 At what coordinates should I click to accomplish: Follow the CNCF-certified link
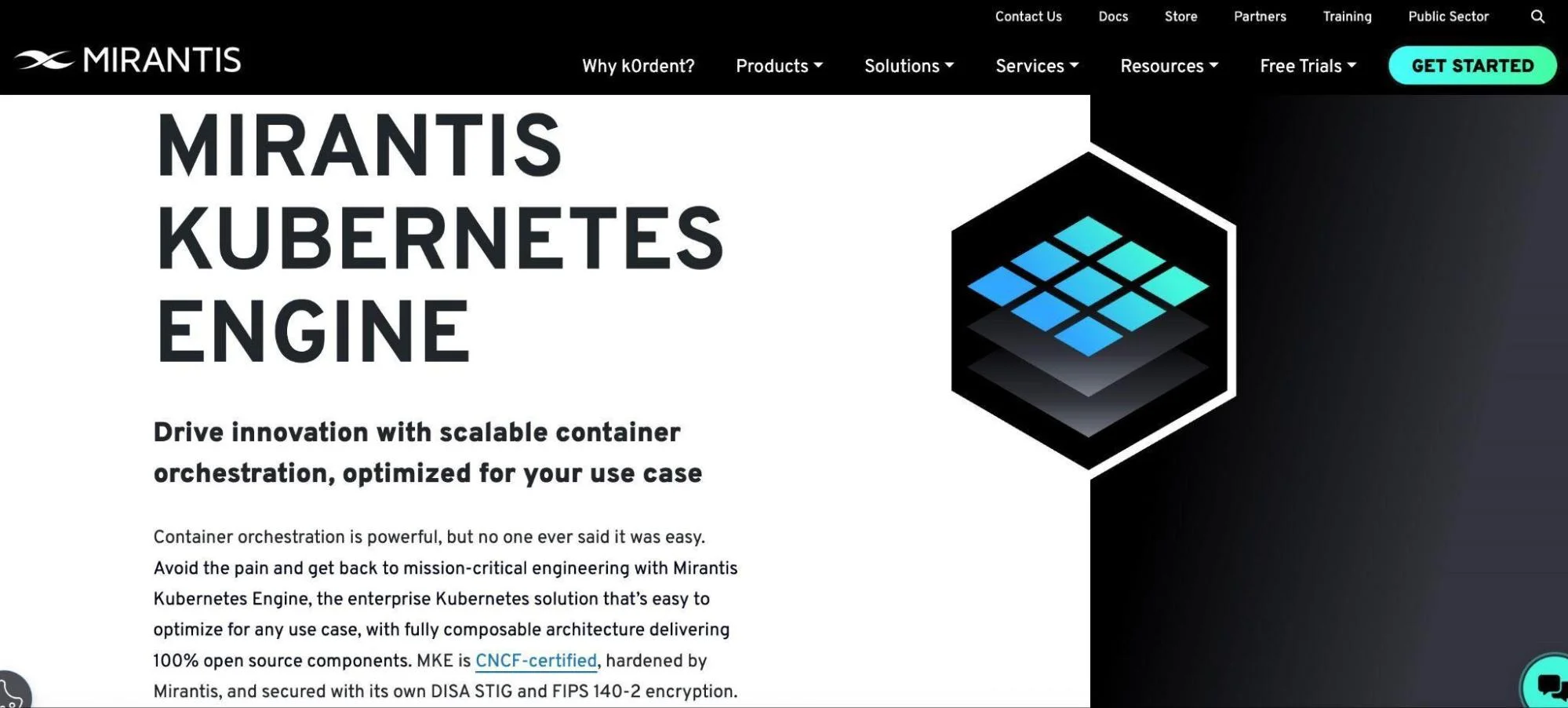coord(536,661)
